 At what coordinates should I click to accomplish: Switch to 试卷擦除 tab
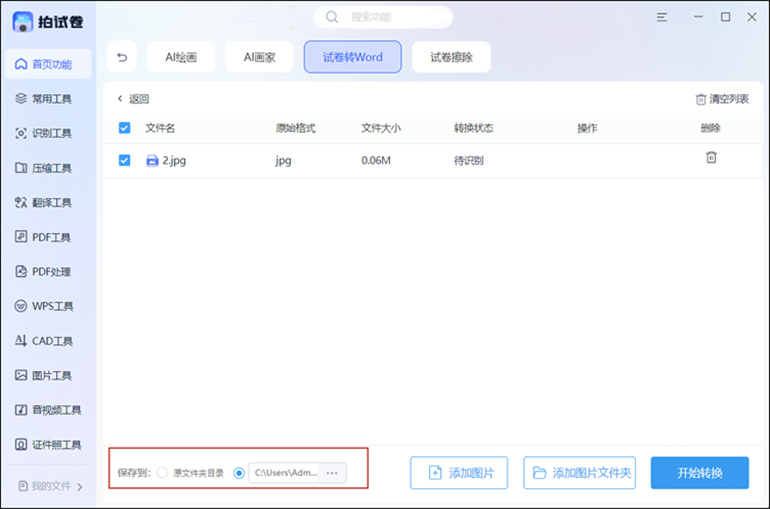[451, 57]
